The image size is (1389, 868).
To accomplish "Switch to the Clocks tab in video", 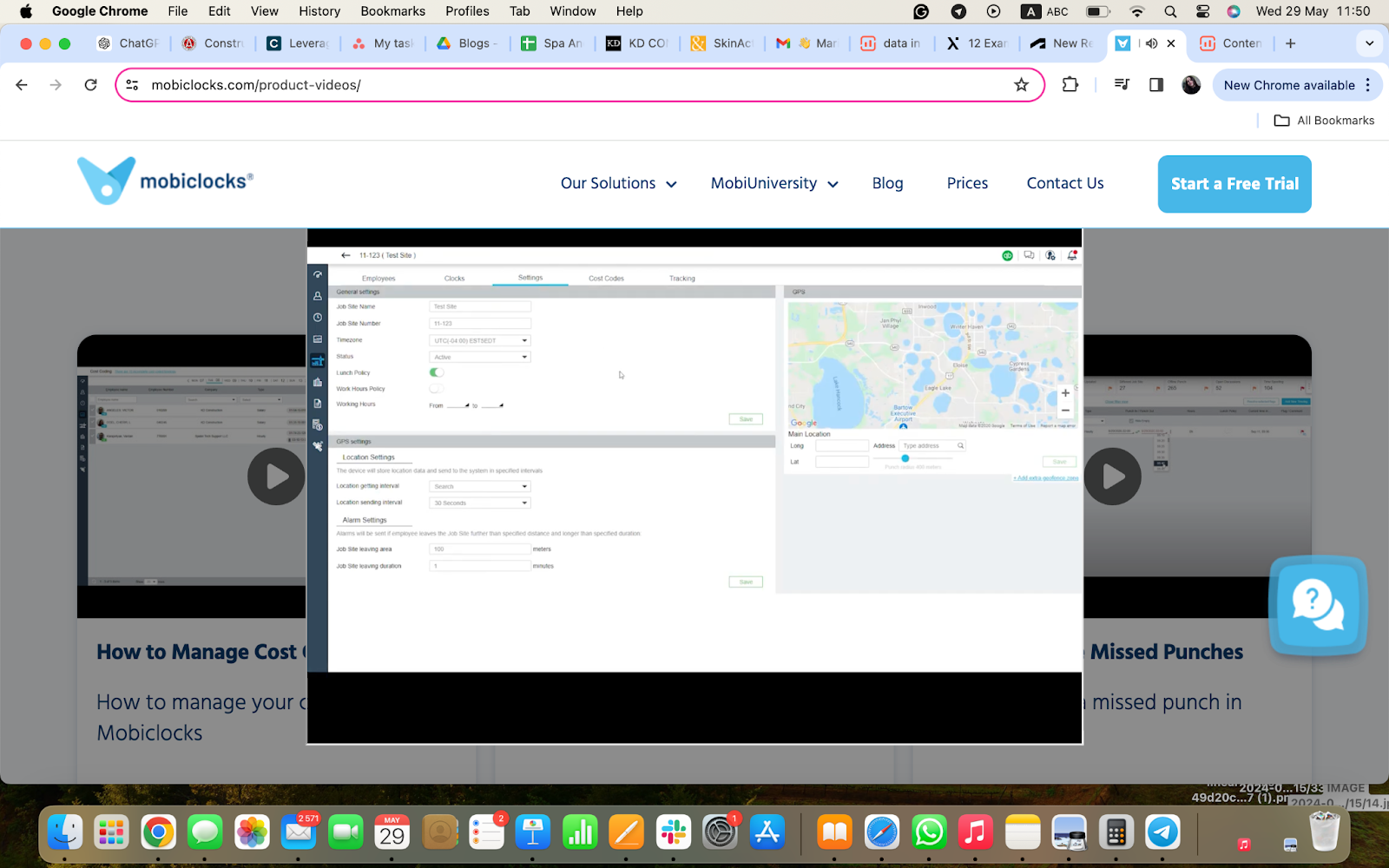I will point(454,278).
